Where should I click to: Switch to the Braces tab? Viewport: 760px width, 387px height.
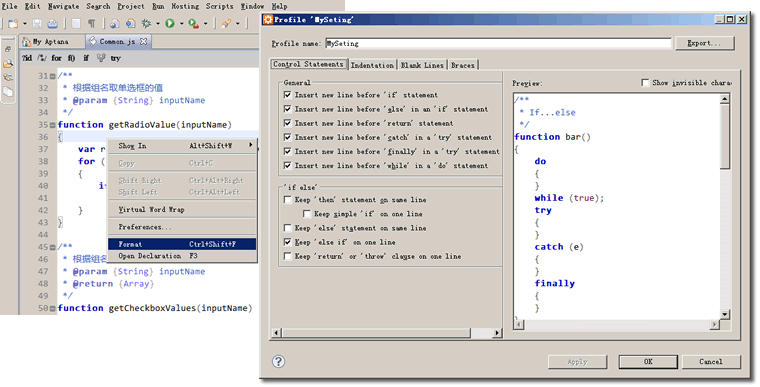coord(462,65)
